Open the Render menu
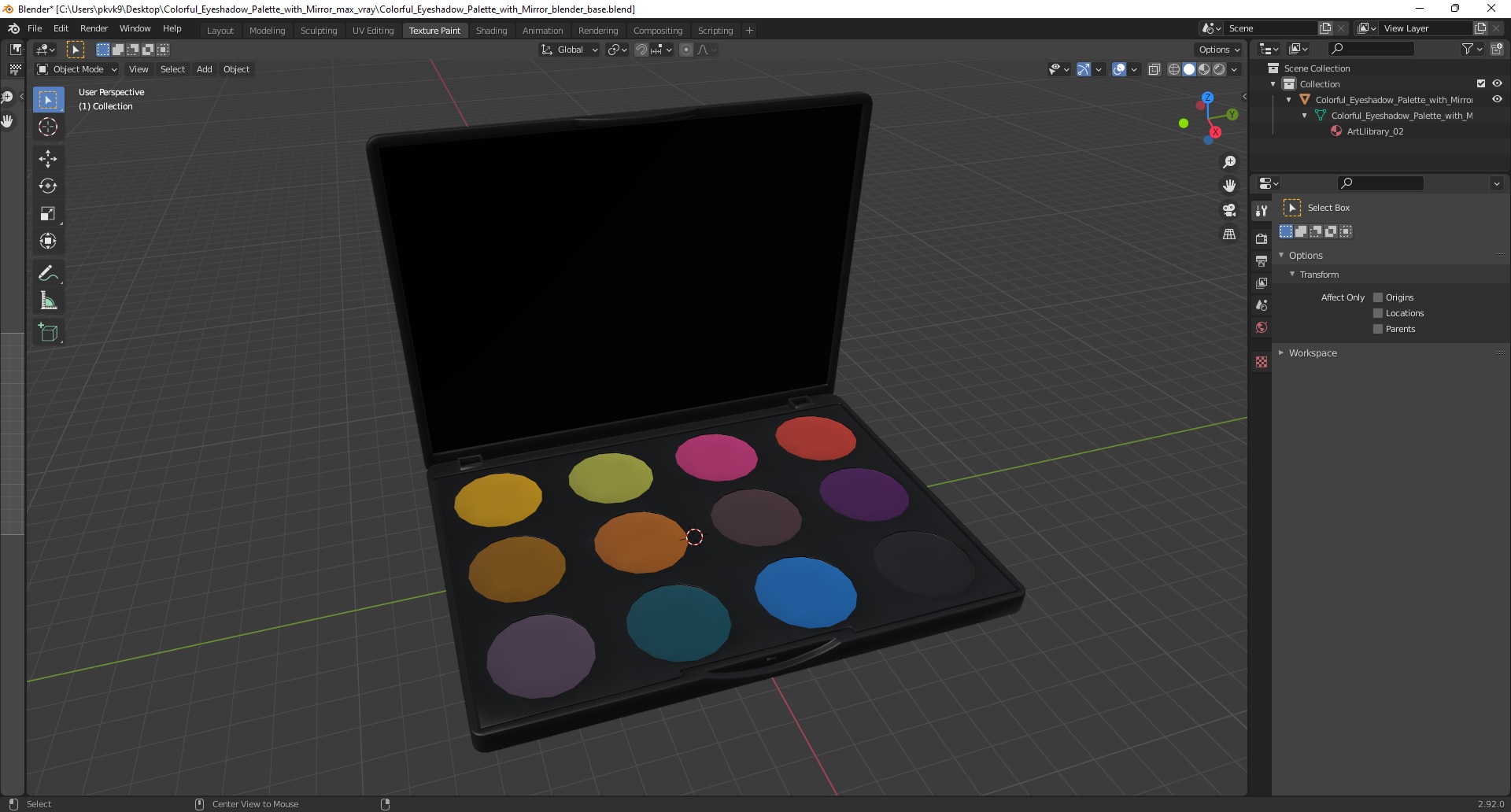Viewport: 1511px width, 812px height. (x=94, y=28)
